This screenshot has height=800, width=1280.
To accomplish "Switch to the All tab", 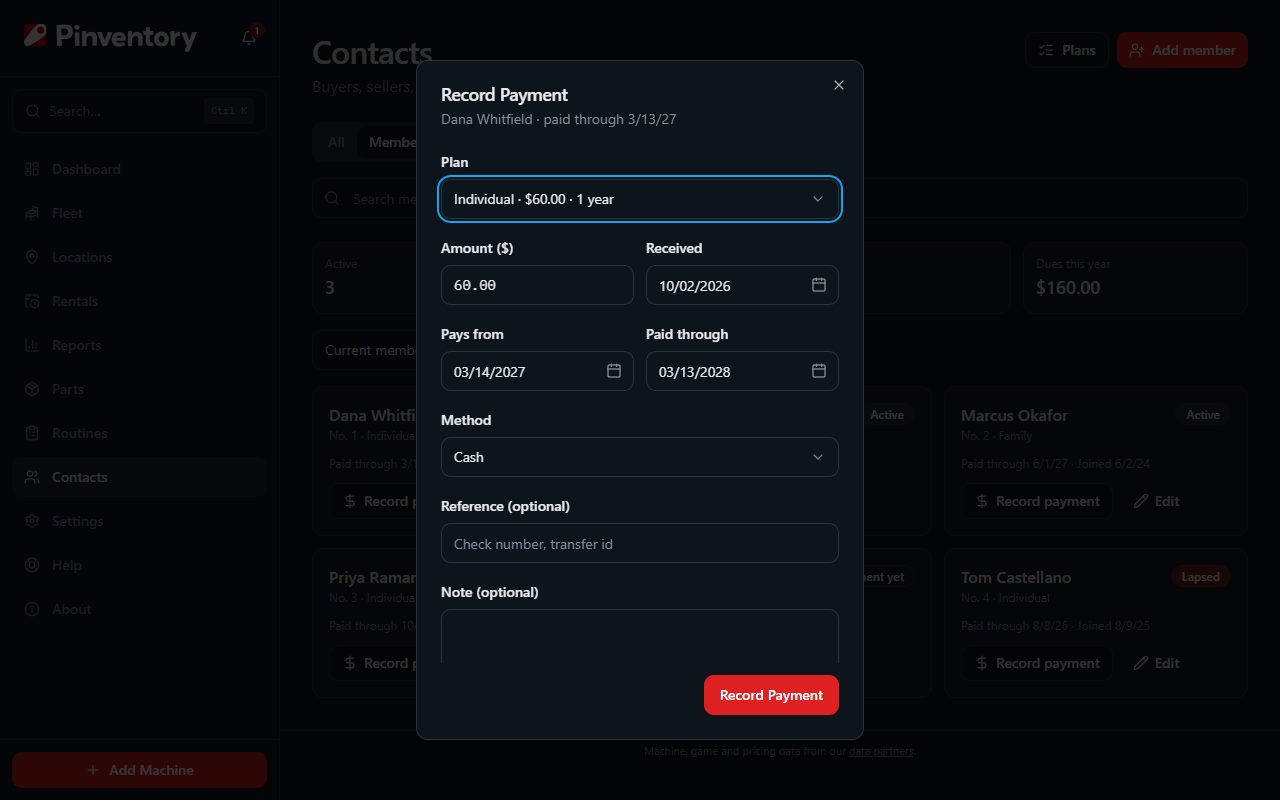I will click(336, 142).
